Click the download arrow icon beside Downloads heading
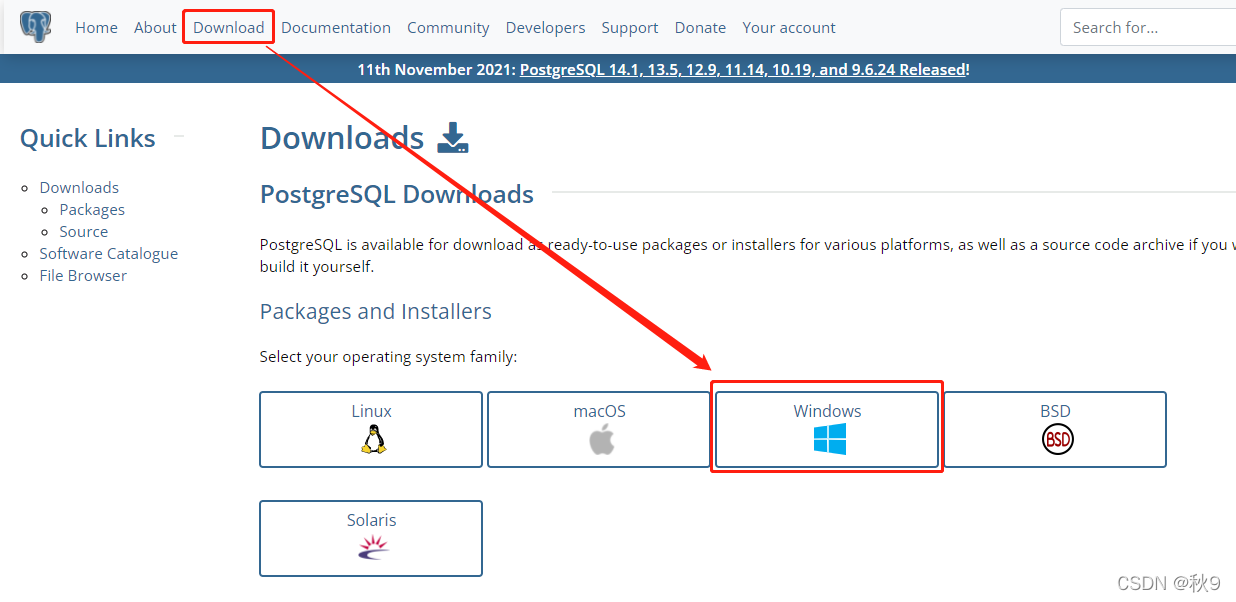 452,137
